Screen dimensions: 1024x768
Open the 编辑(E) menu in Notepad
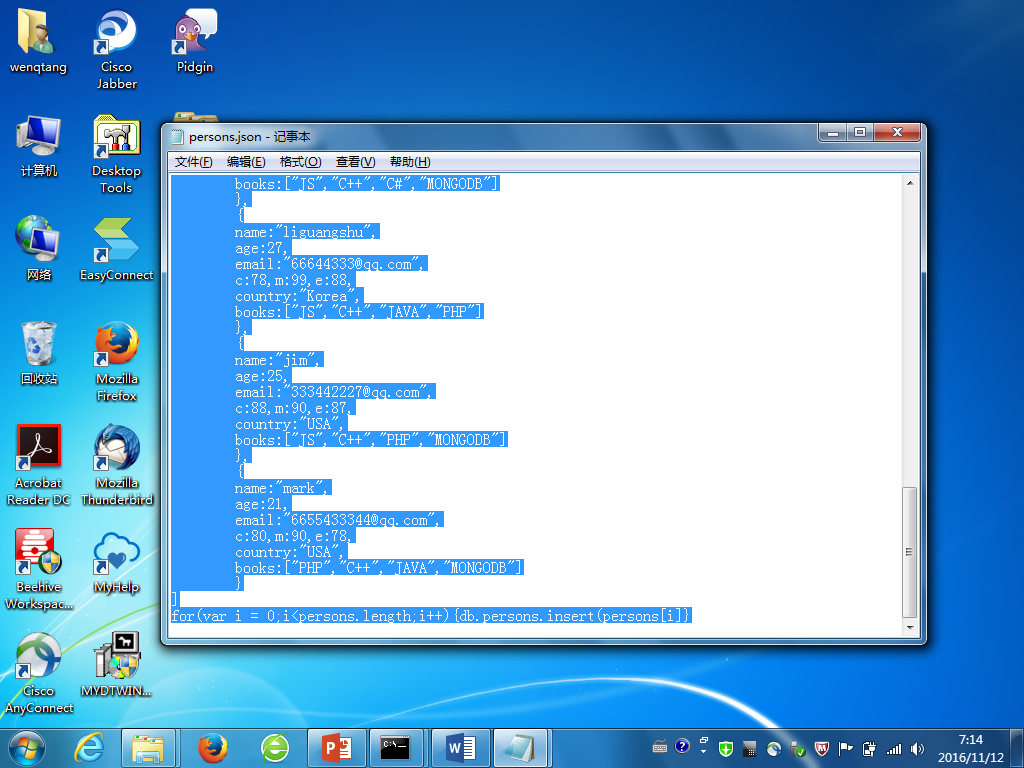[246, 162]
